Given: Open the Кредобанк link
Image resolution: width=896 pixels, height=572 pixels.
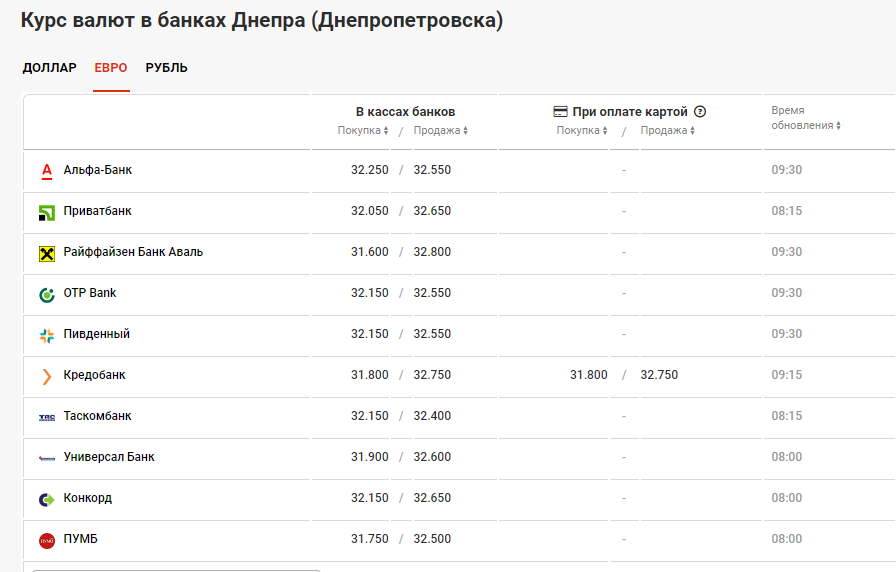Looking at the screenshot, I should click(94, 375).
